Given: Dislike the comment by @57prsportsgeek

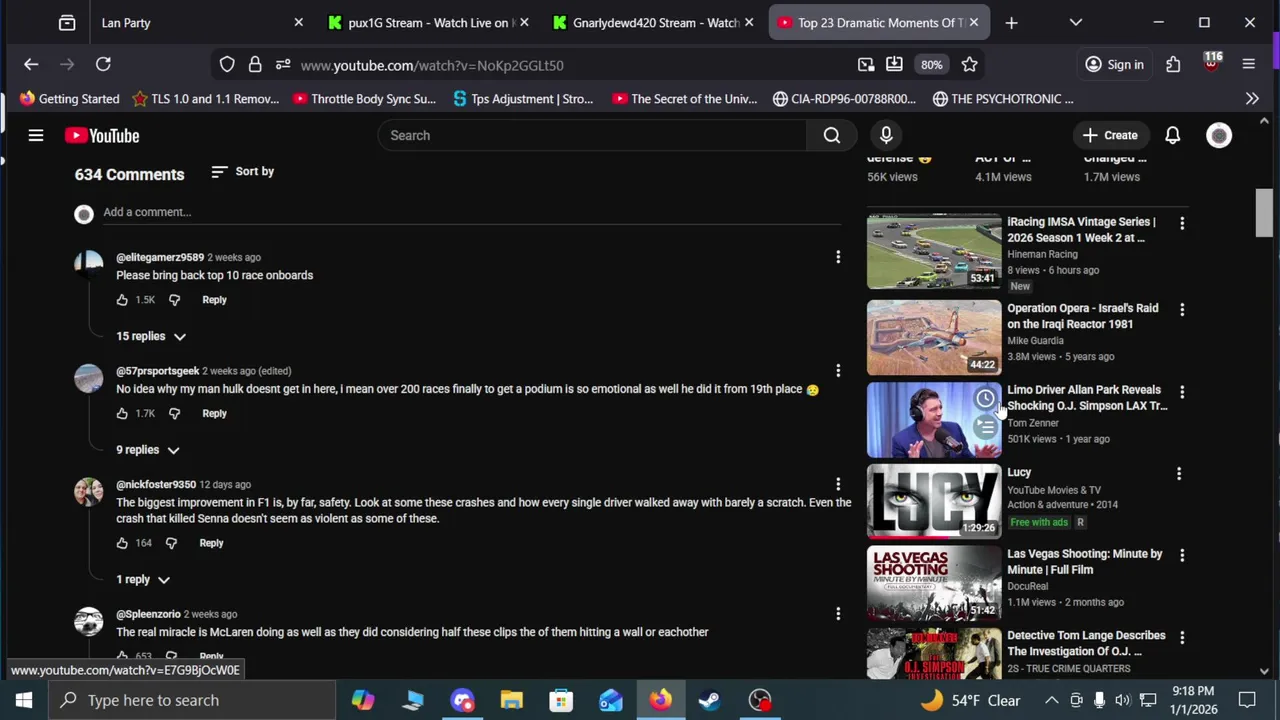Looking at the screenshot, I should (174, 413).
